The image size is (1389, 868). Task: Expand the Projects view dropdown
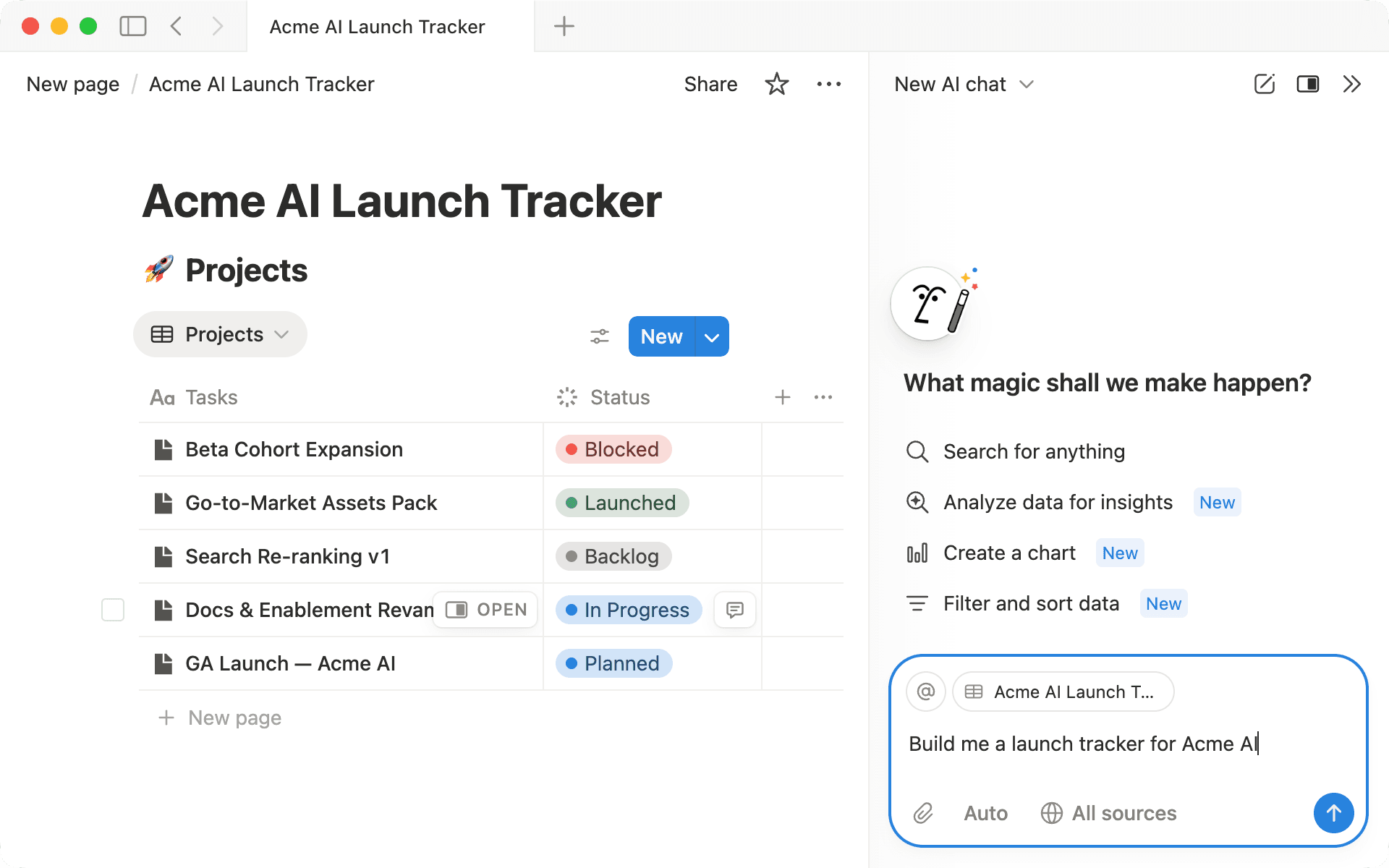[x=220, y=334]
